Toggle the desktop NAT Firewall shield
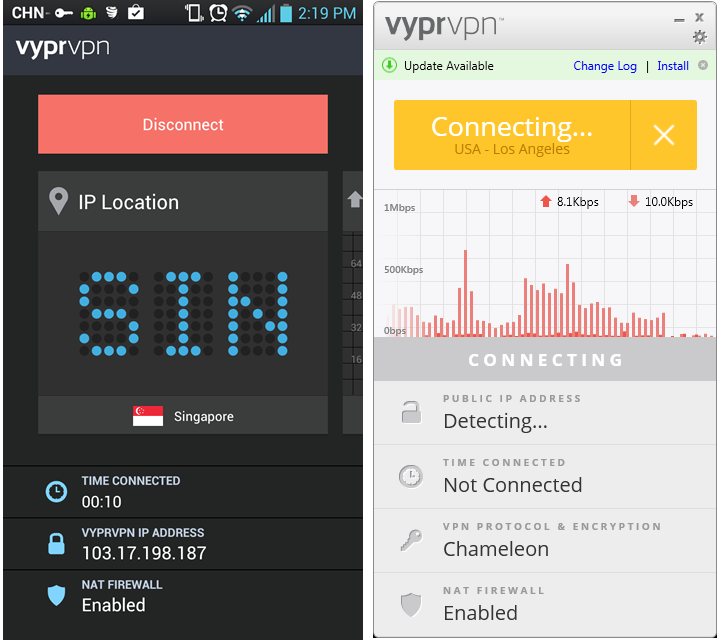720x640 pixels. tap(411, 604)
